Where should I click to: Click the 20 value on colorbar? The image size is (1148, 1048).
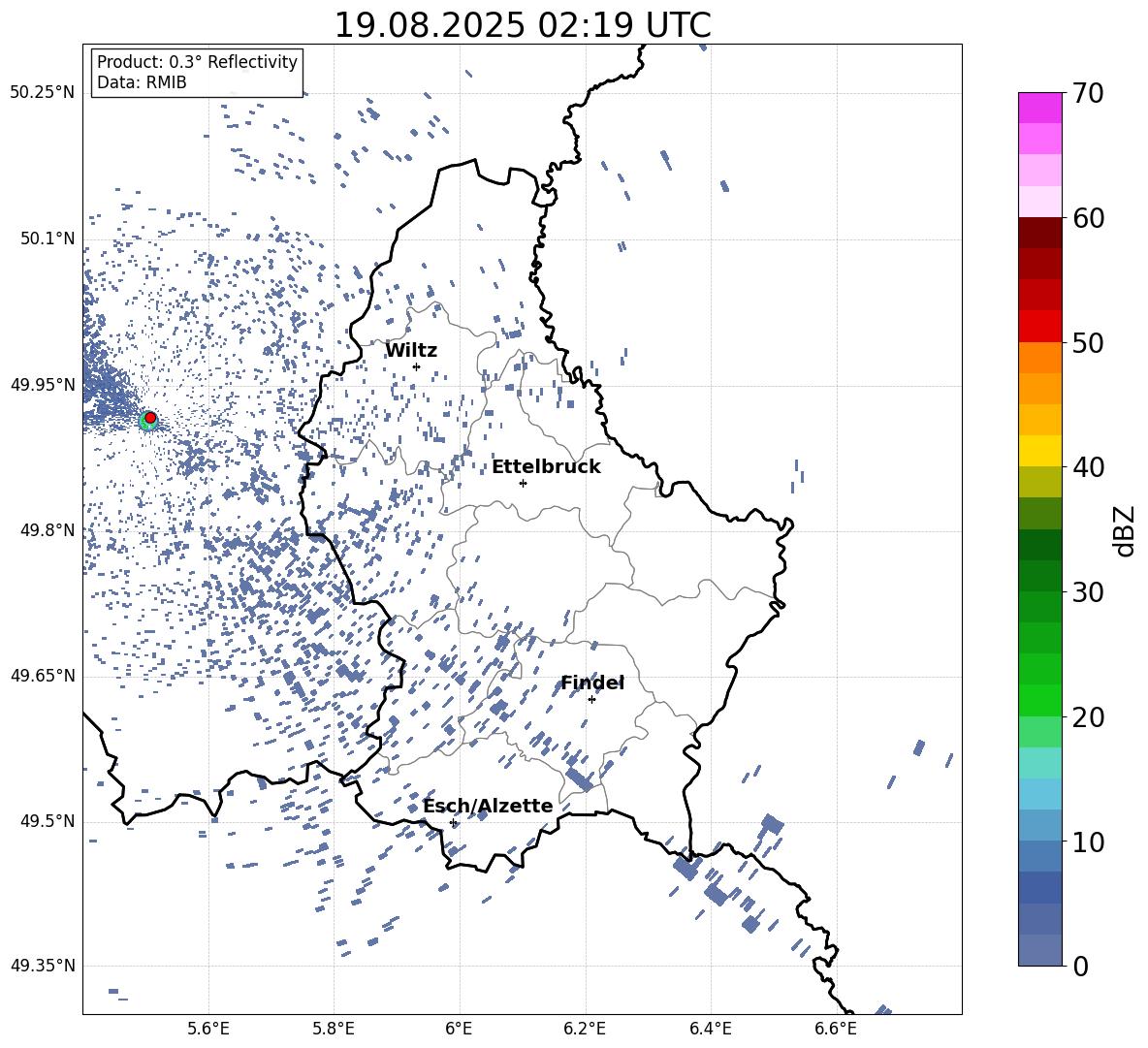point(1088,716)
